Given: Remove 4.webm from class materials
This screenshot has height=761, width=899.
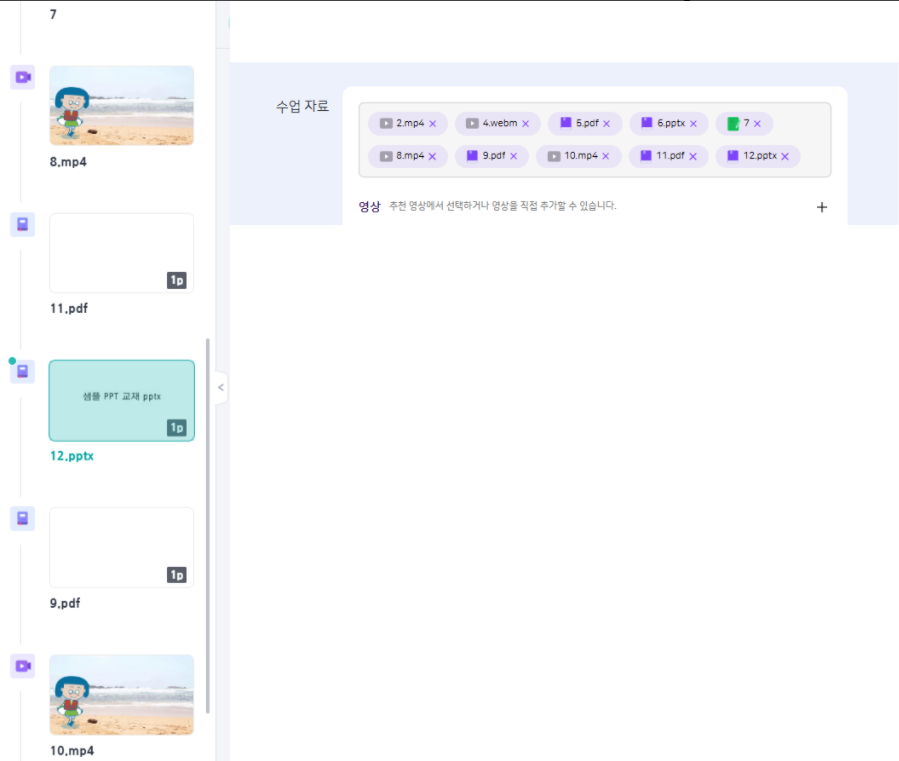Looking at the screenshot, I should 525,124.
